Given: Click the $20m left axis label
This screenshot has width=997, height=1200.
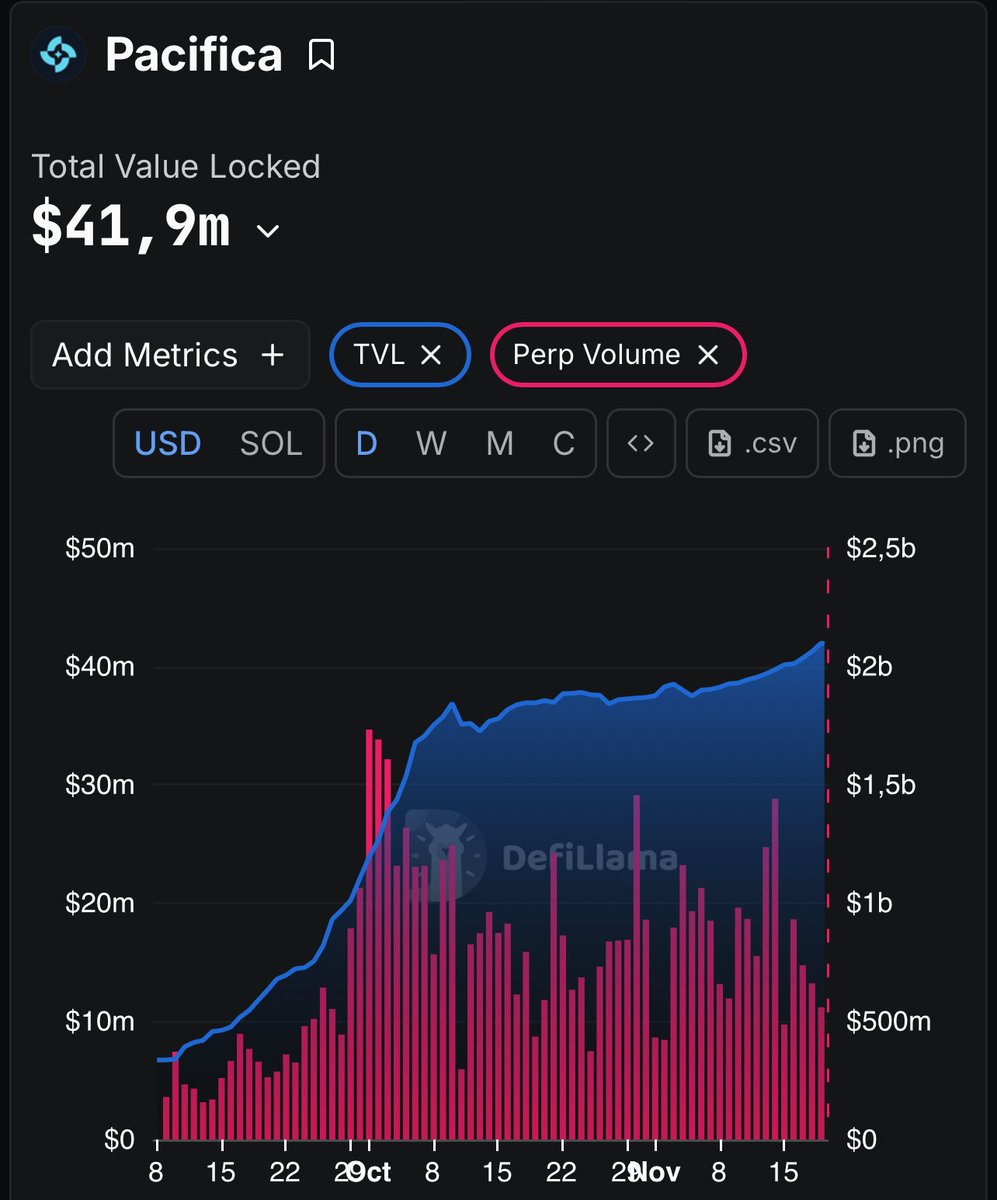Looking at the screenshot, I should [x=100, y=904].
